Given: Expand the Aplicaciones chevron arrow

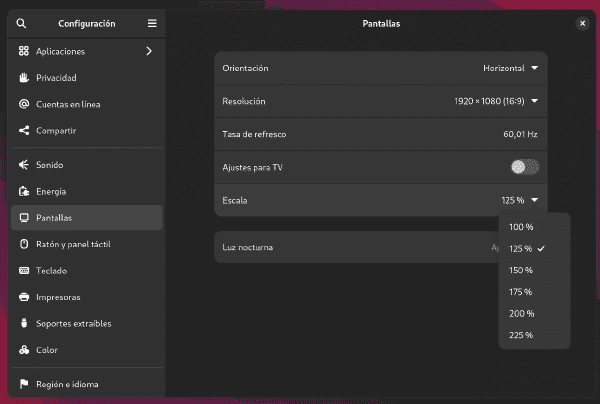Looking at the screenshot, I should tap(149, 51).
